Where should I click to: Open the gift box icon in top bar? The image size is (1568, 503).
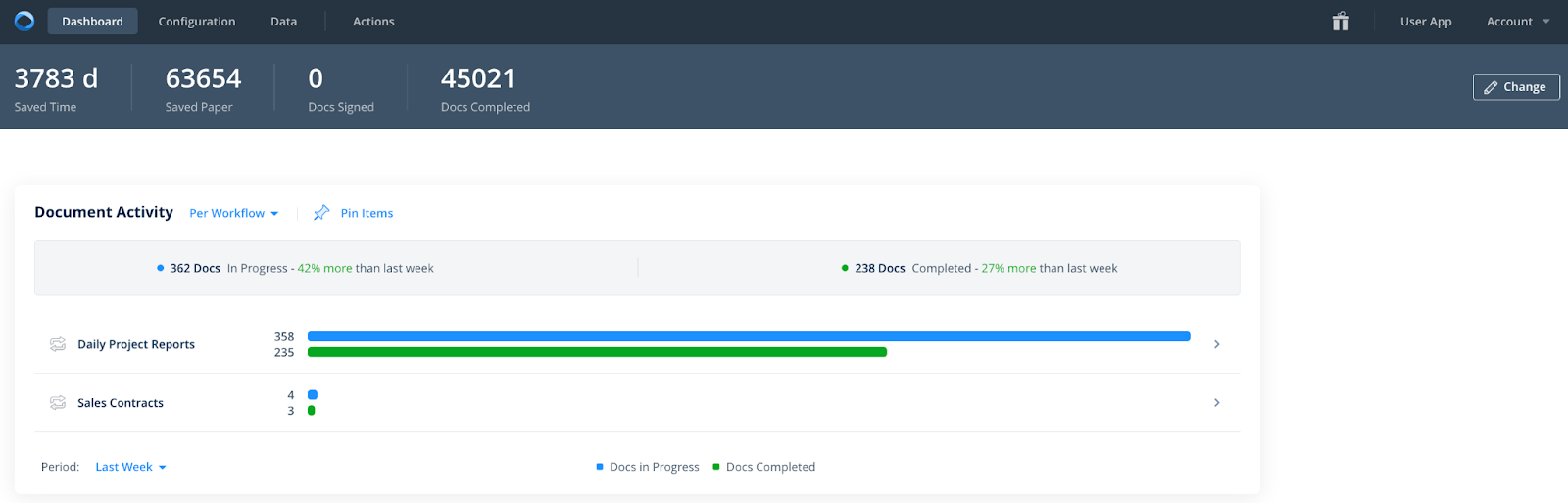click(1341, 22)
